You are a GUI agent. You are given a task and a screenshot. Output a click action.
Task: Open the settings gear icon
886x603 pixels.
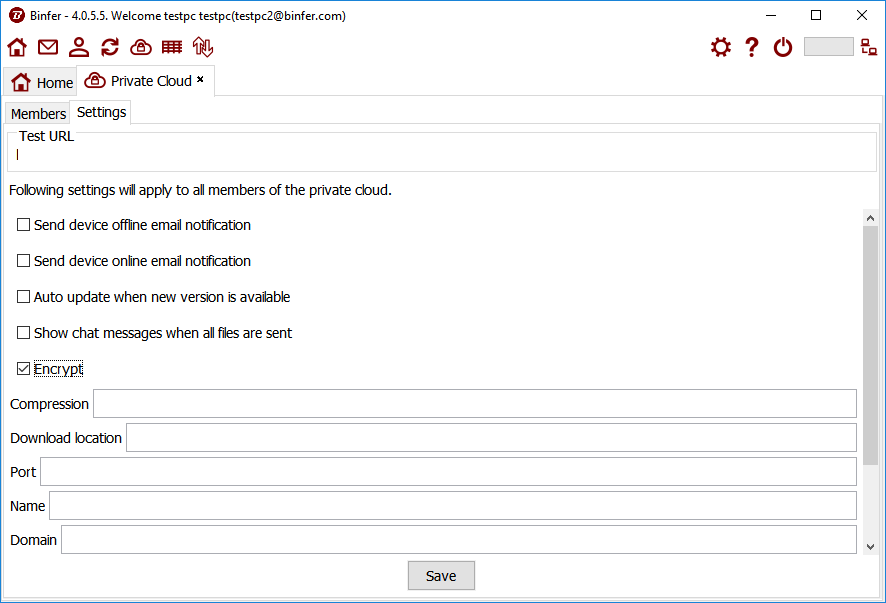tap(721, 47)
